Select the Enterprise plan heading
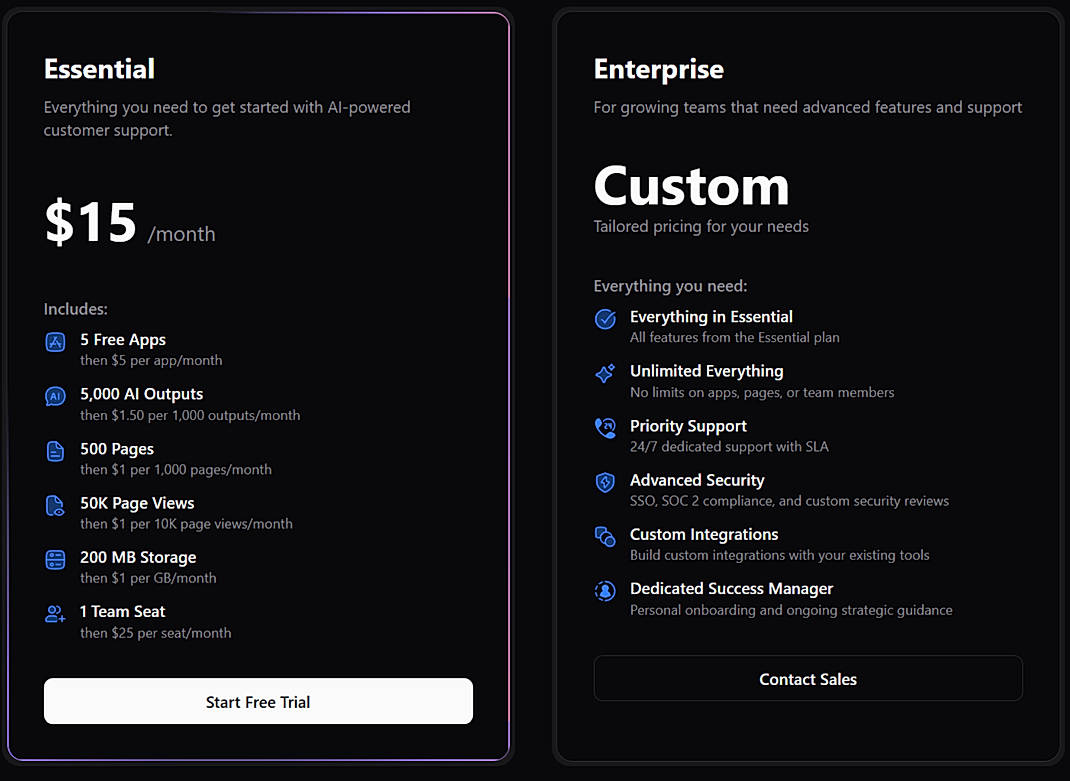Image resolution: width=1070 pixels, height=781 pixels. (658, 70)
